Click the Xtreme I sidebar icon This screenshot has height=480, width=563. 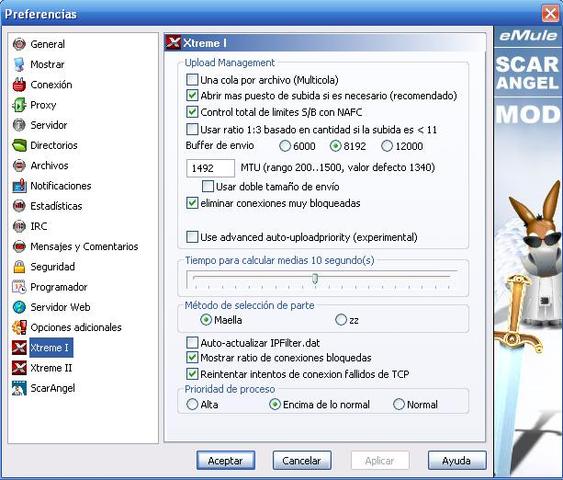click(x=19, y=348)
